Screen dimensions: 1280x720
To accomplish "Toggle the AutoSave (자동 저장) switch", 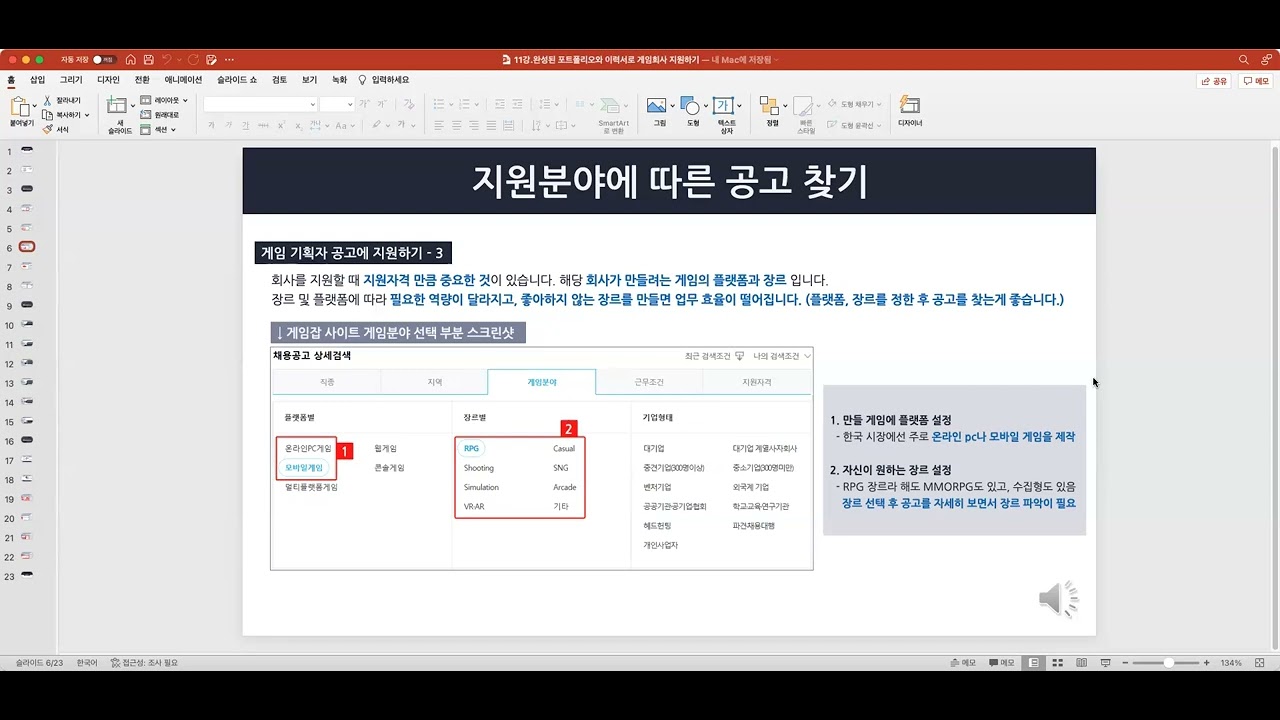I will (104, 60).
